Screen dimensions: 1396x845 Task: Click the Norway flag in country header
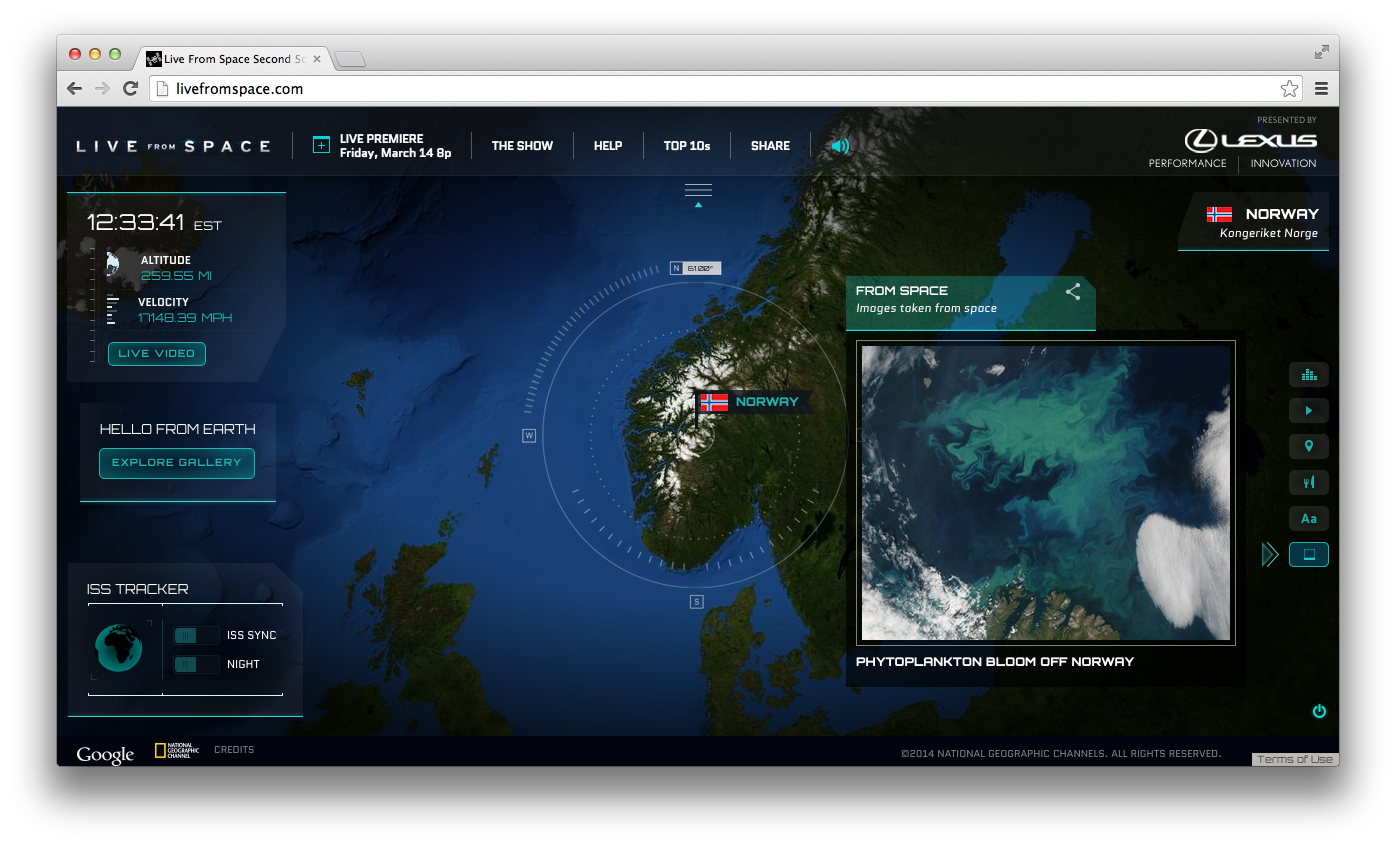[1219, 214]
